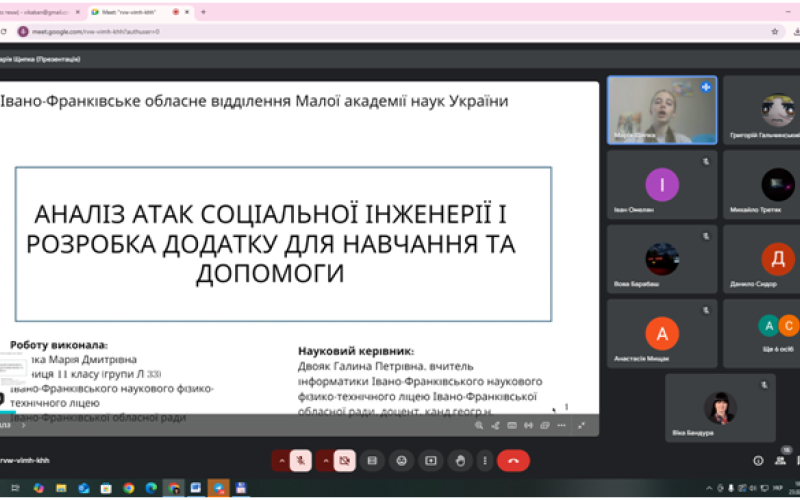Close the Gmail browser tab

click(x=78, y=12)
